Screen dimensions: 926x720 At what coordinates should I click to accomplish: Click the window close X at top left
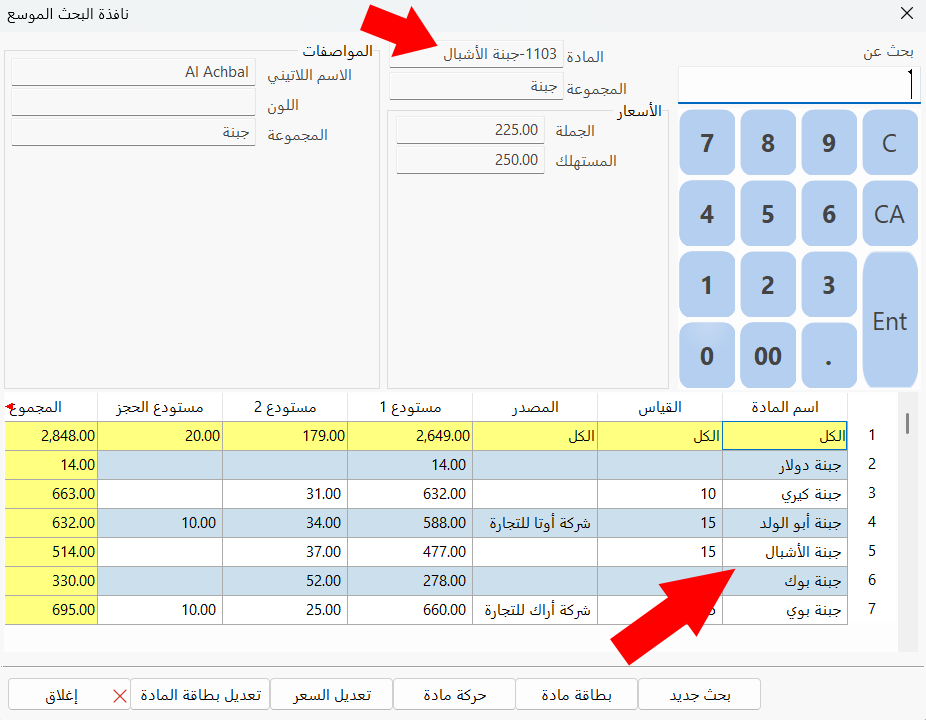tap(907, 14)
